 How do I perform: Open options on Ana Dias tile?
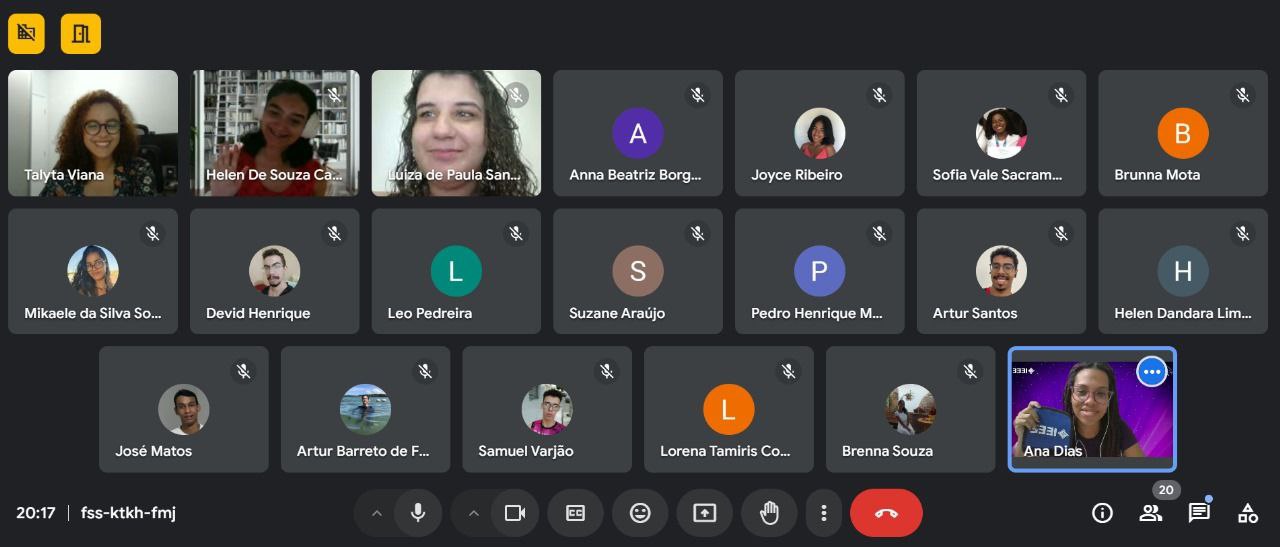point(1152,372)
